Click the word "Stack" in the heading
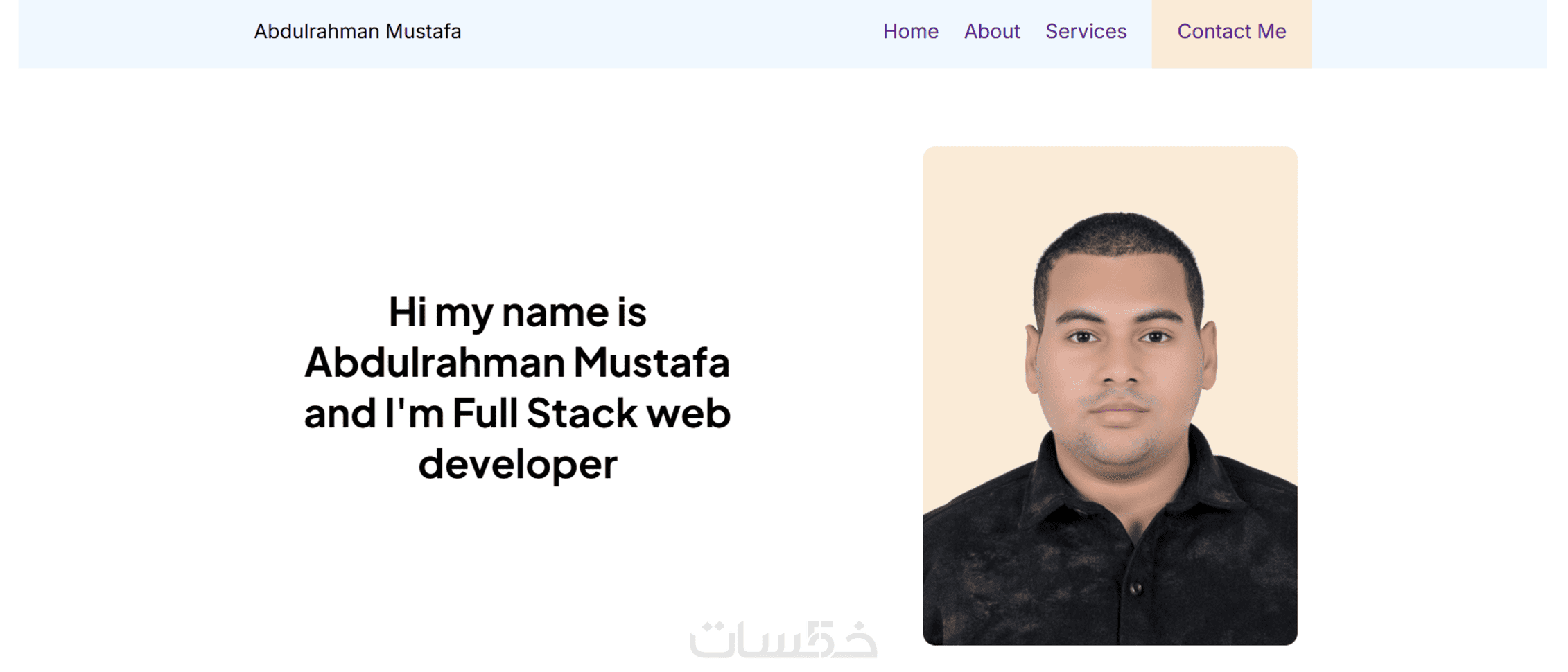 pos(582,413)
